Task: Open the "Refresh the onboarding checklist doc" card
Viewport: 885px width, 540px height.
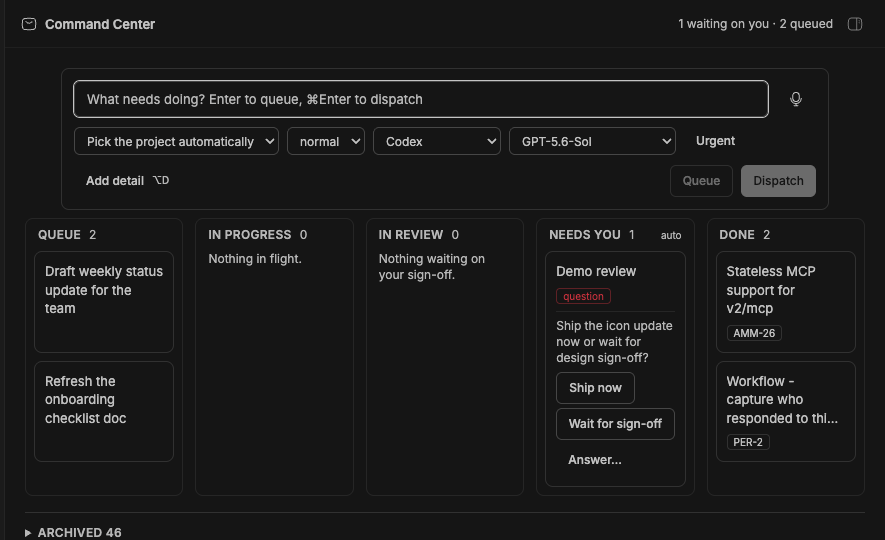Action: pos(104,411)
